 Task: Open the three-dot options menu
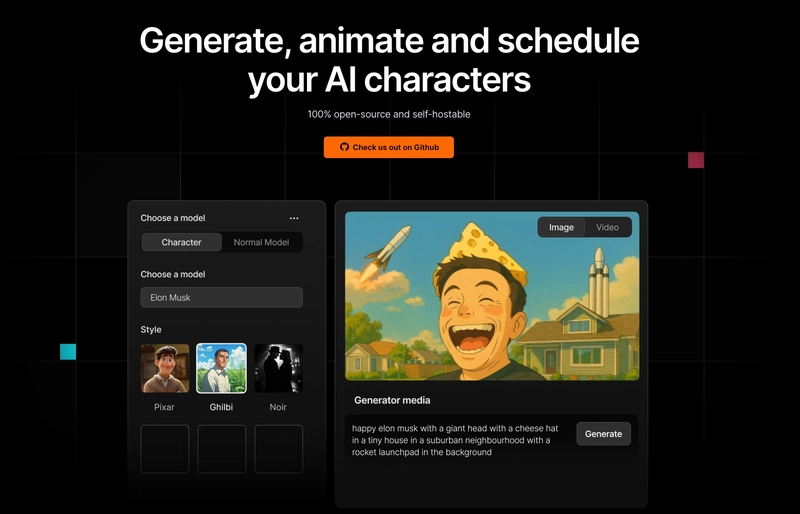294,218
